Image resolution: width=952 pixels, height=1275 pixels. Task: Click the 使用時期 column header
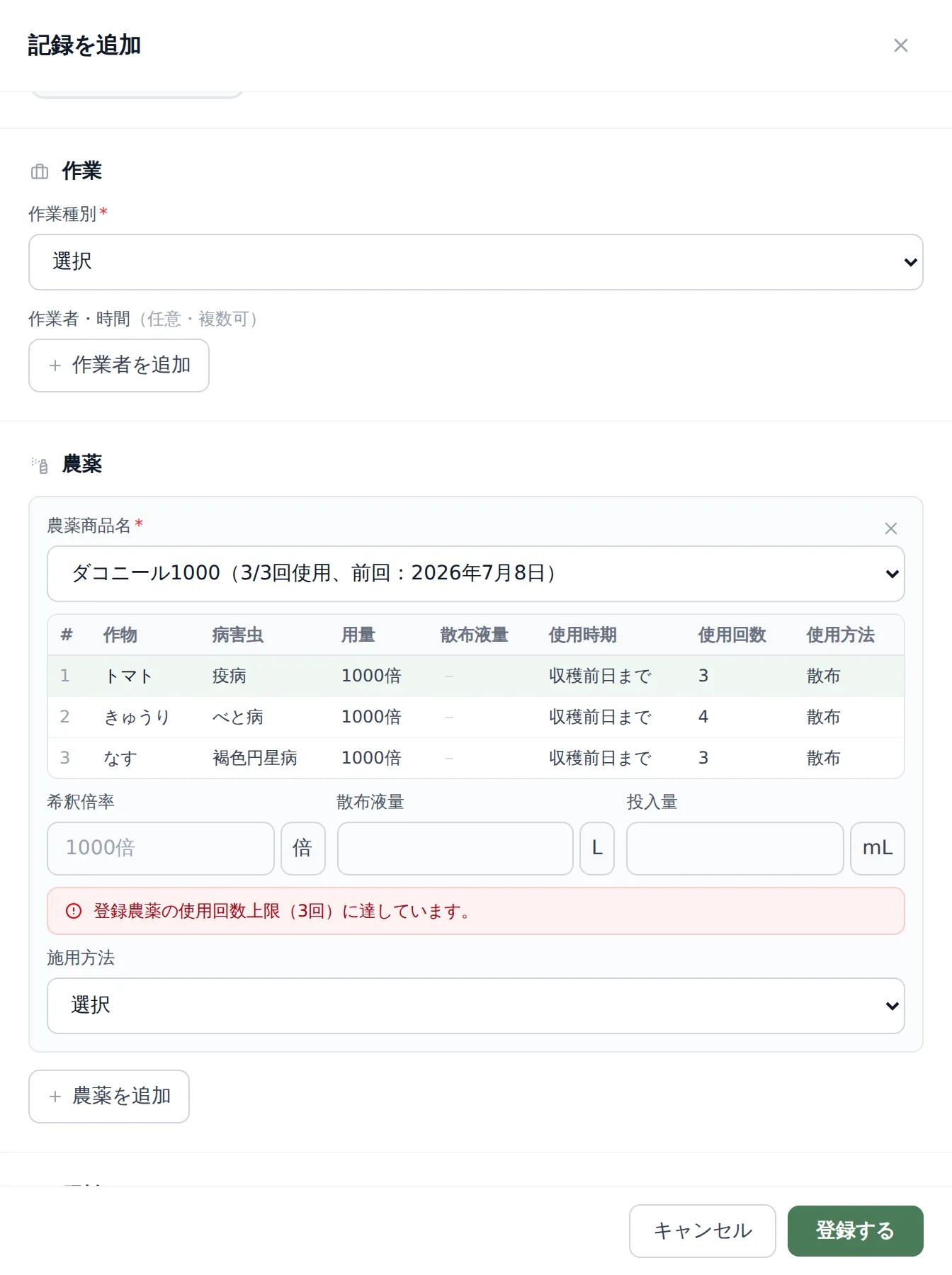[583, 635]
